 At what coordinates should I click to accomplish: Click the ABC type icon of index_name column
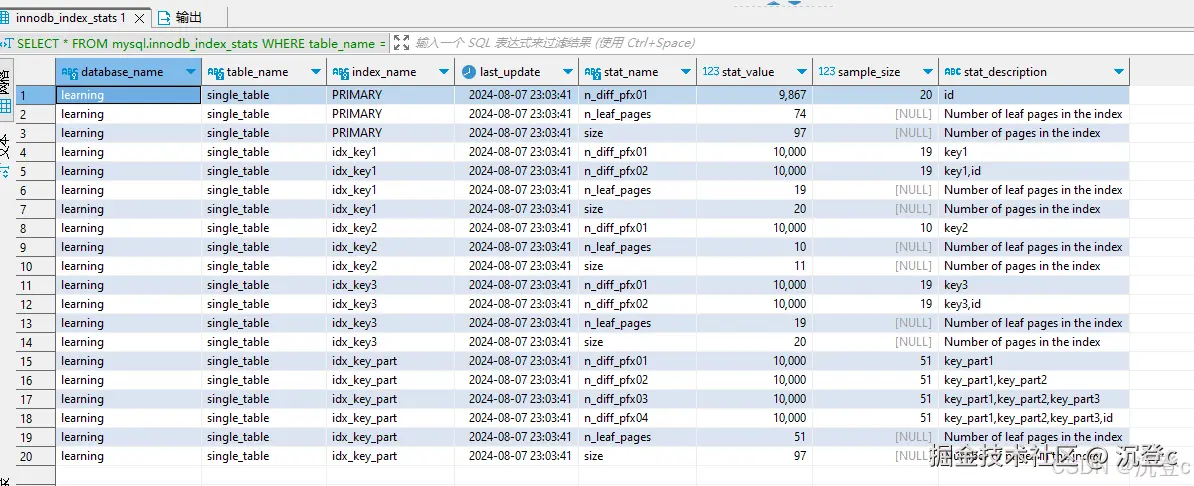coord(340,72)
